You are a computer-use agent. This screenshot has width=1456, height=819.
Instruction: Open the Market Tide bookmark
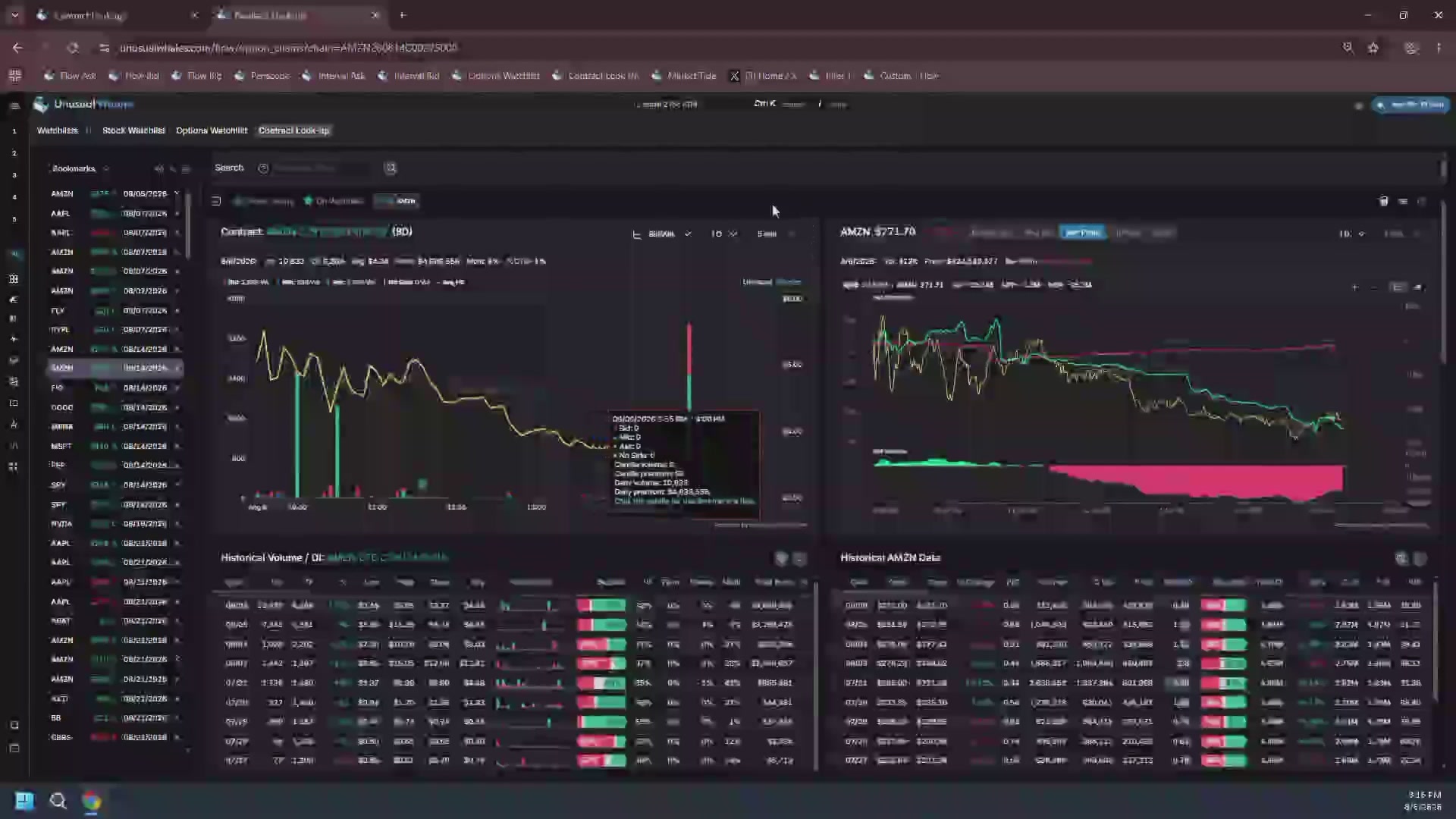pyautogui.click(x=684, y=76)
